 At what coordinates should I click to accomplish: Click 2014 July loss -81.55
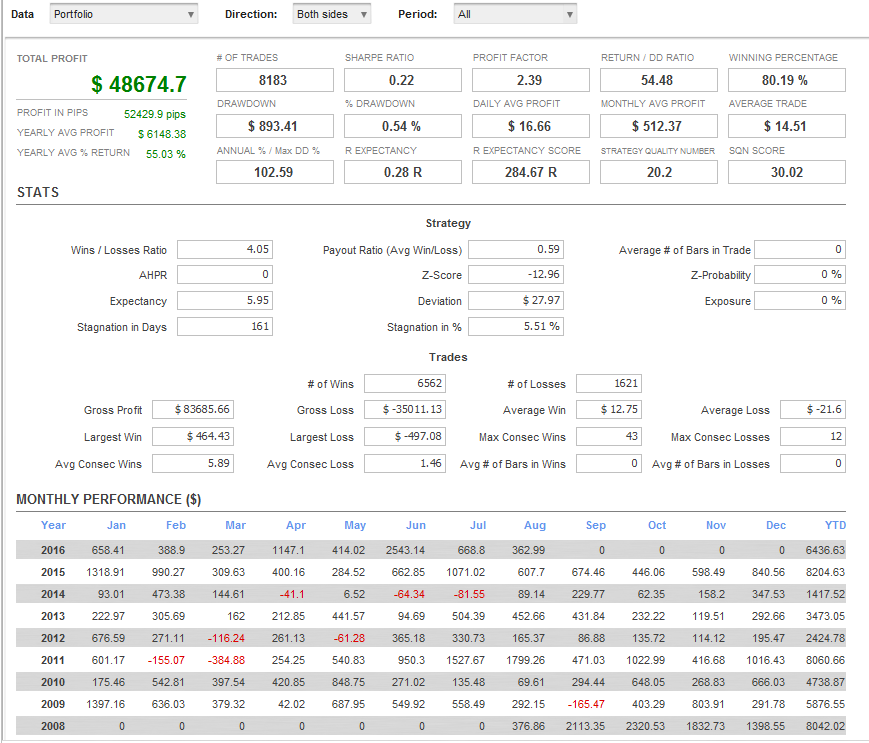click(469, 595)
